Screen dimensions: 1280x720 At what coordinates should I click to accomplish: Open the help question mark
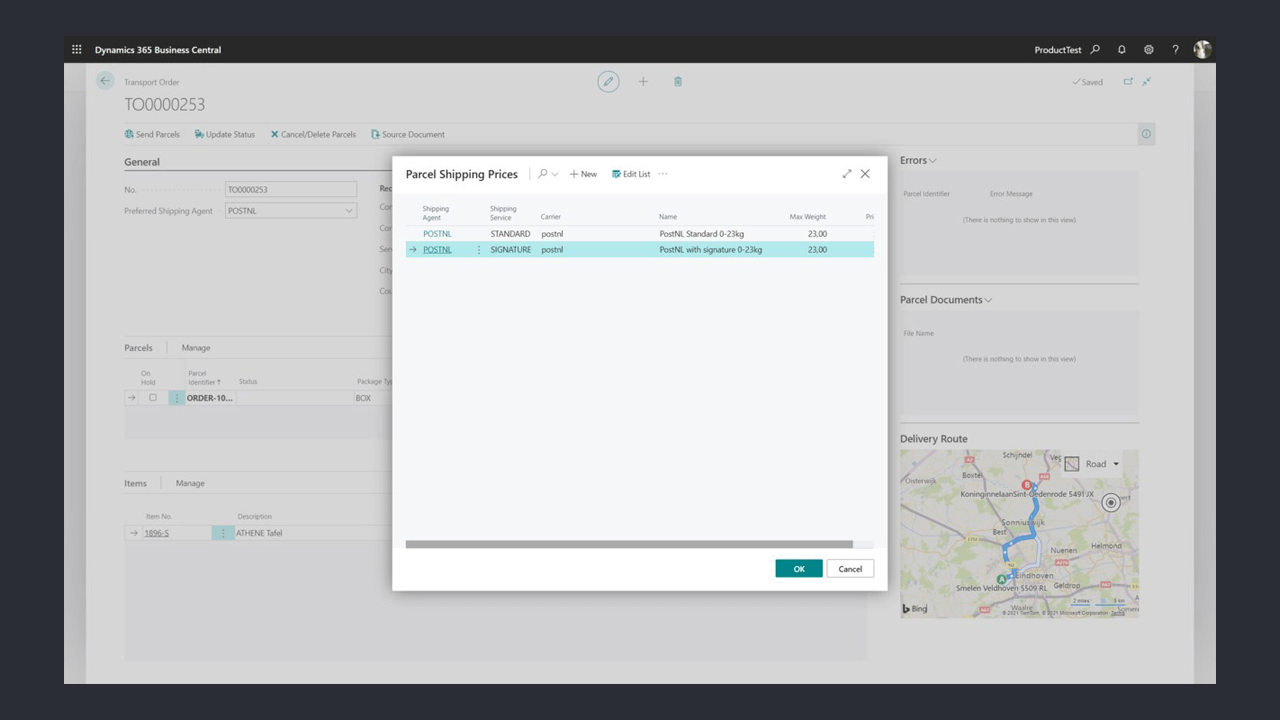pyautogui.click(x=1175, y=50)
